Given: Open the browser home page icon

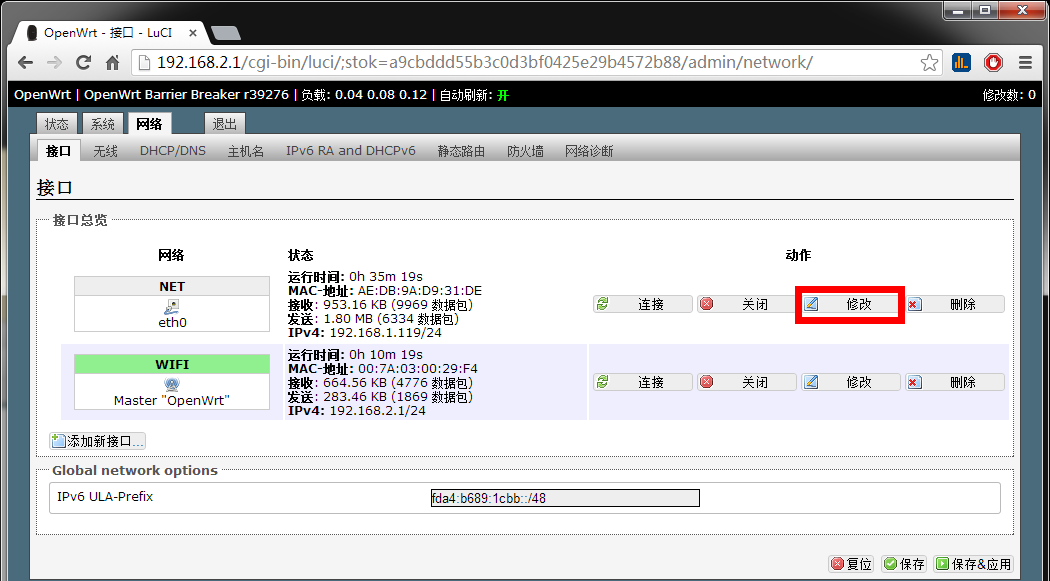Looking at the screenshot, I should (x=112, y=63).
